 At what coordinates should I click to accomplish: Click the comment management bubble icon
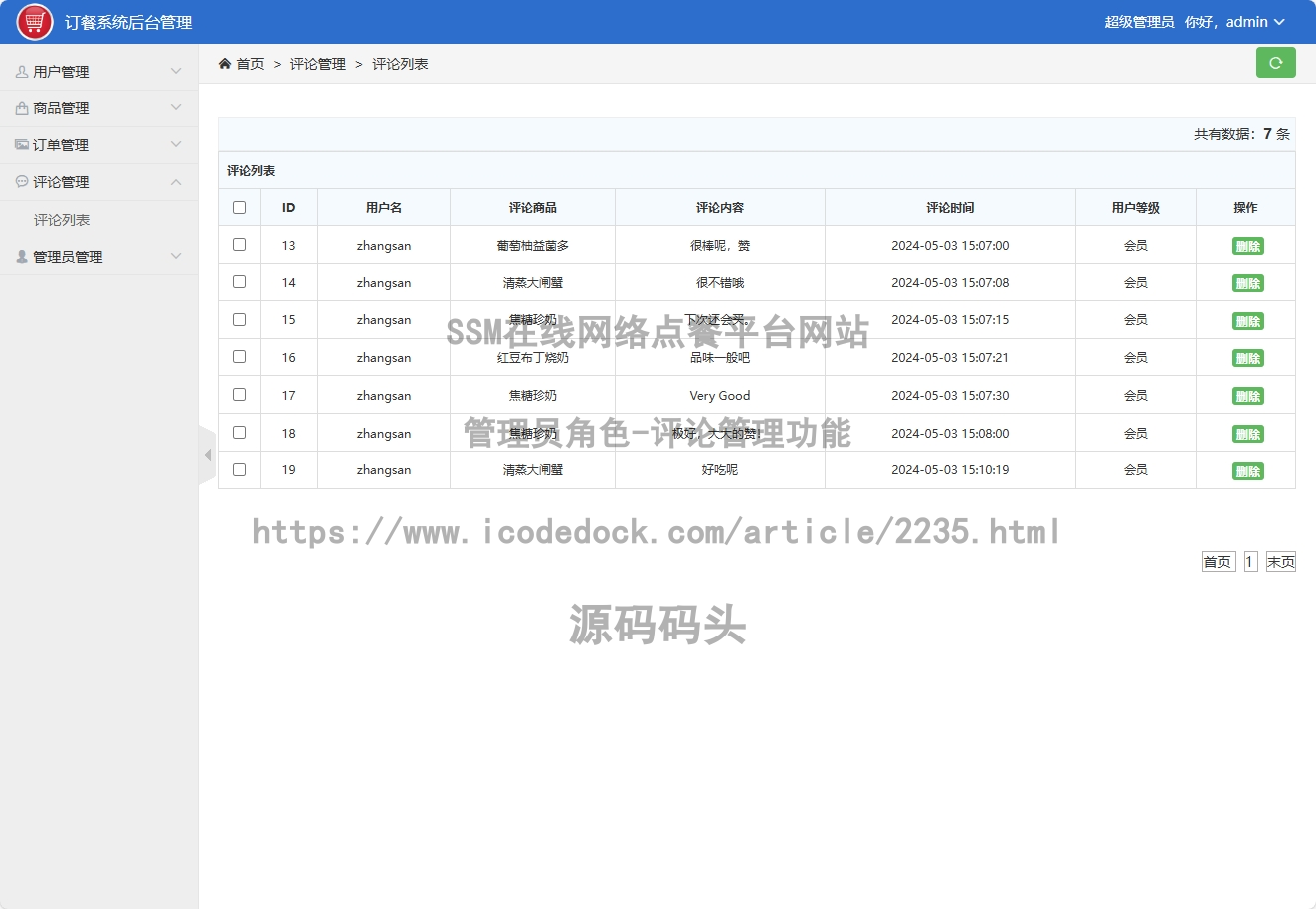pos(22,182)
